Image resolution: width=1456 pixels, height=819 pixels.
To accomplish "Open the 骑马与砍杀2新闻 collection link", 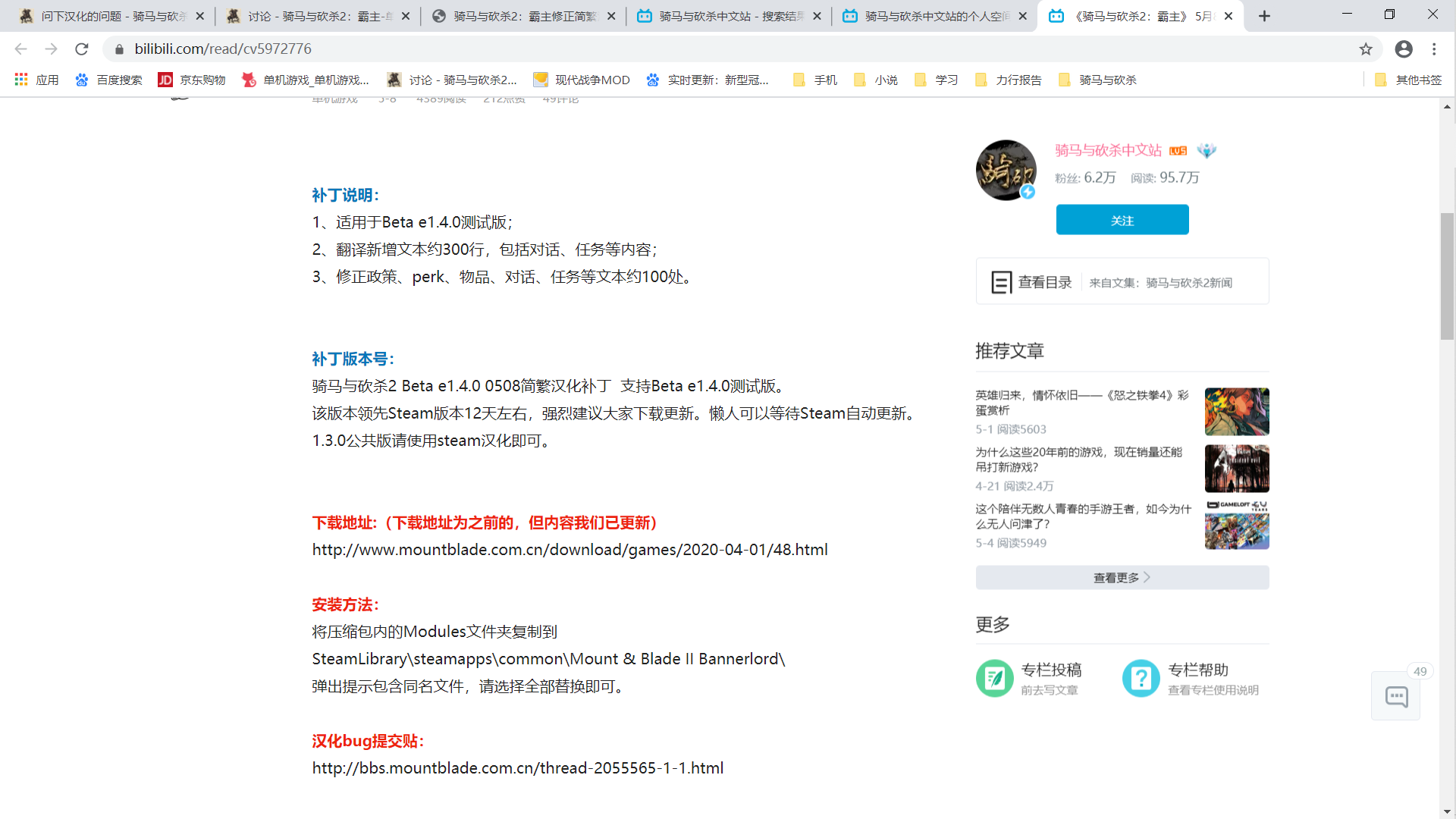I will (1189, 283).
